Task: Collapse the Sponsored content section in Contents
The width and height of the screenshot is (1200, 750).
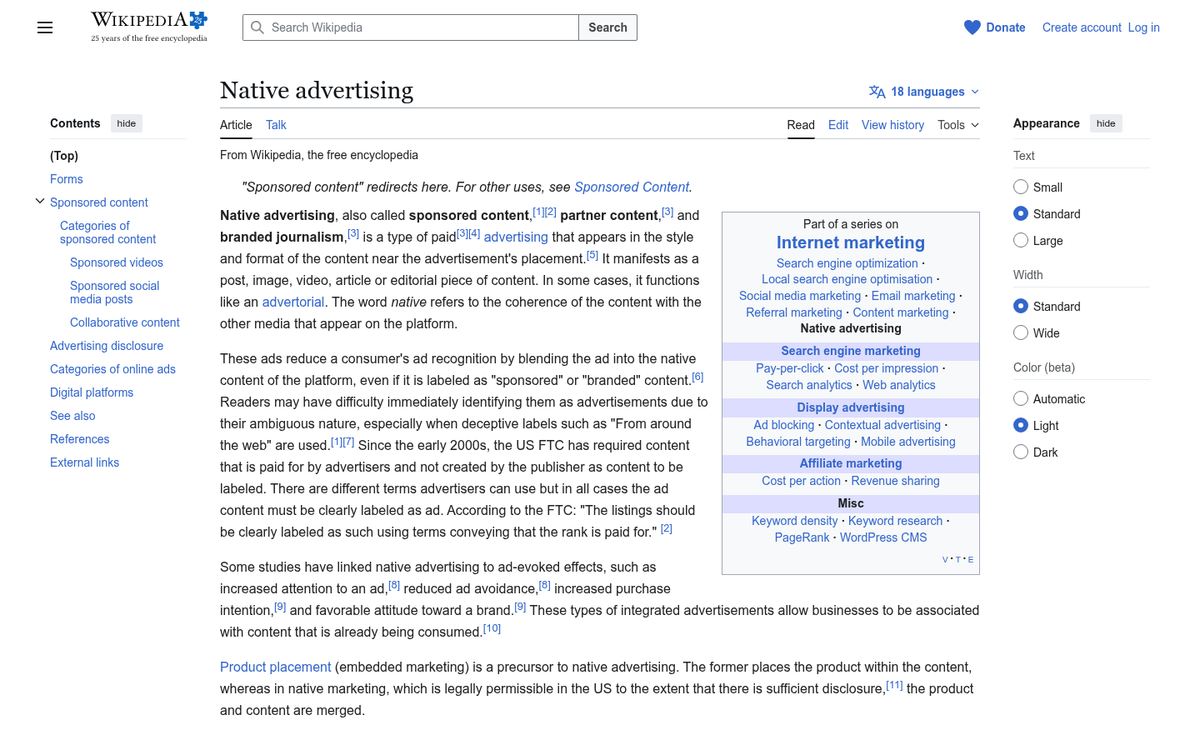Action: (40, 201)
